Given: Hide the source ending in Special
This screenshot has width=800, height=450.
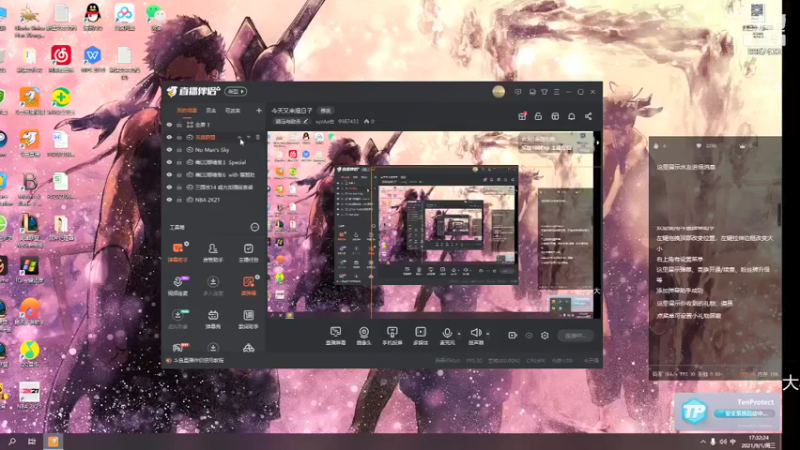Looking at the screenshot, I should 169,162.
